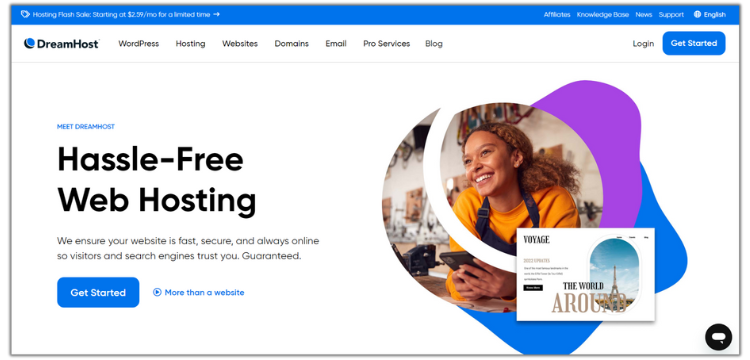Click the Voyage website preview card
The width and height of the screenshot is (750, 360).
point(585,274)
